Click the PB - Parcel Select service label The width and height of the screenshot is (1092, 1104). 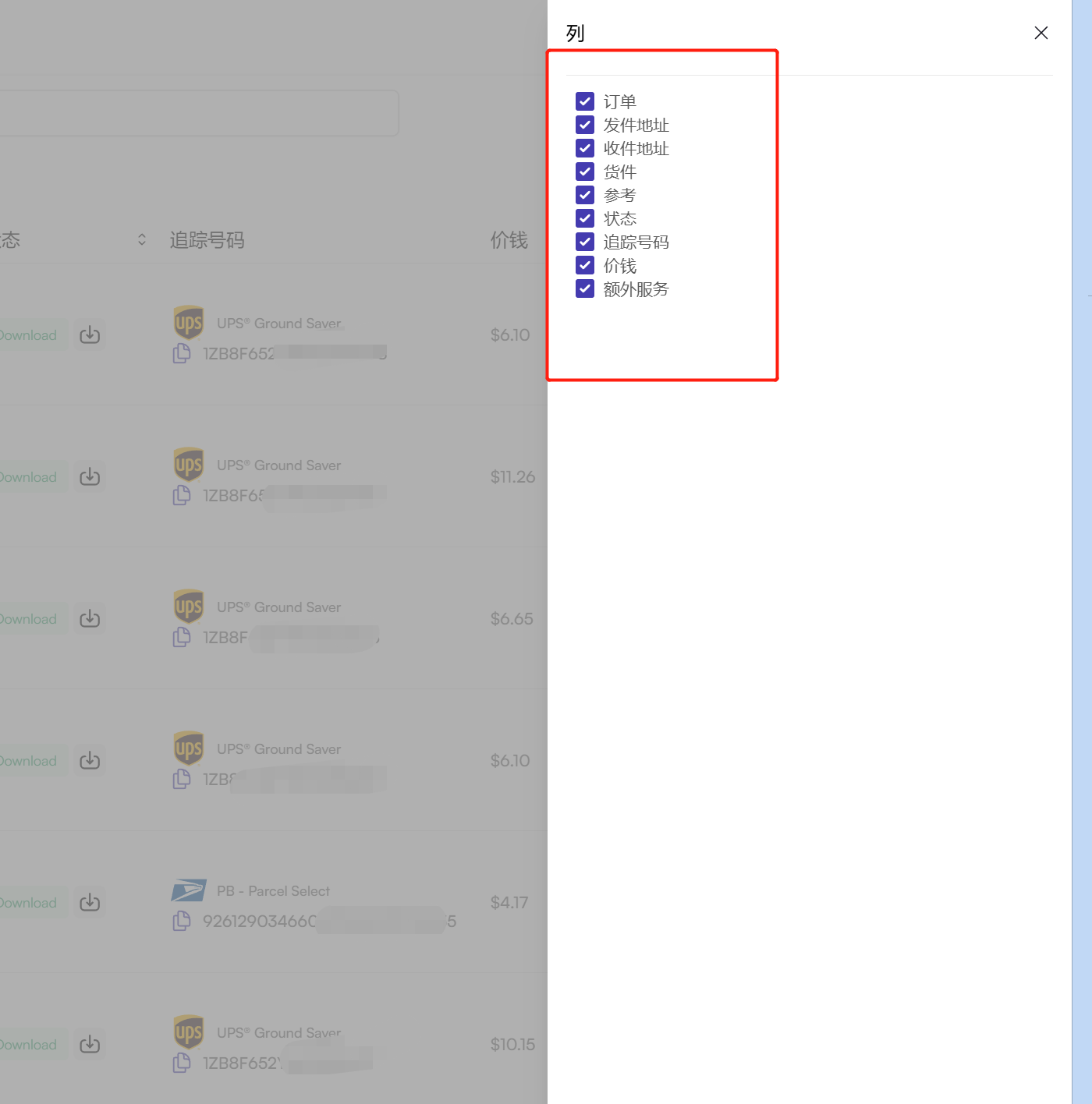pyautogui.click(x=273, y=890)
